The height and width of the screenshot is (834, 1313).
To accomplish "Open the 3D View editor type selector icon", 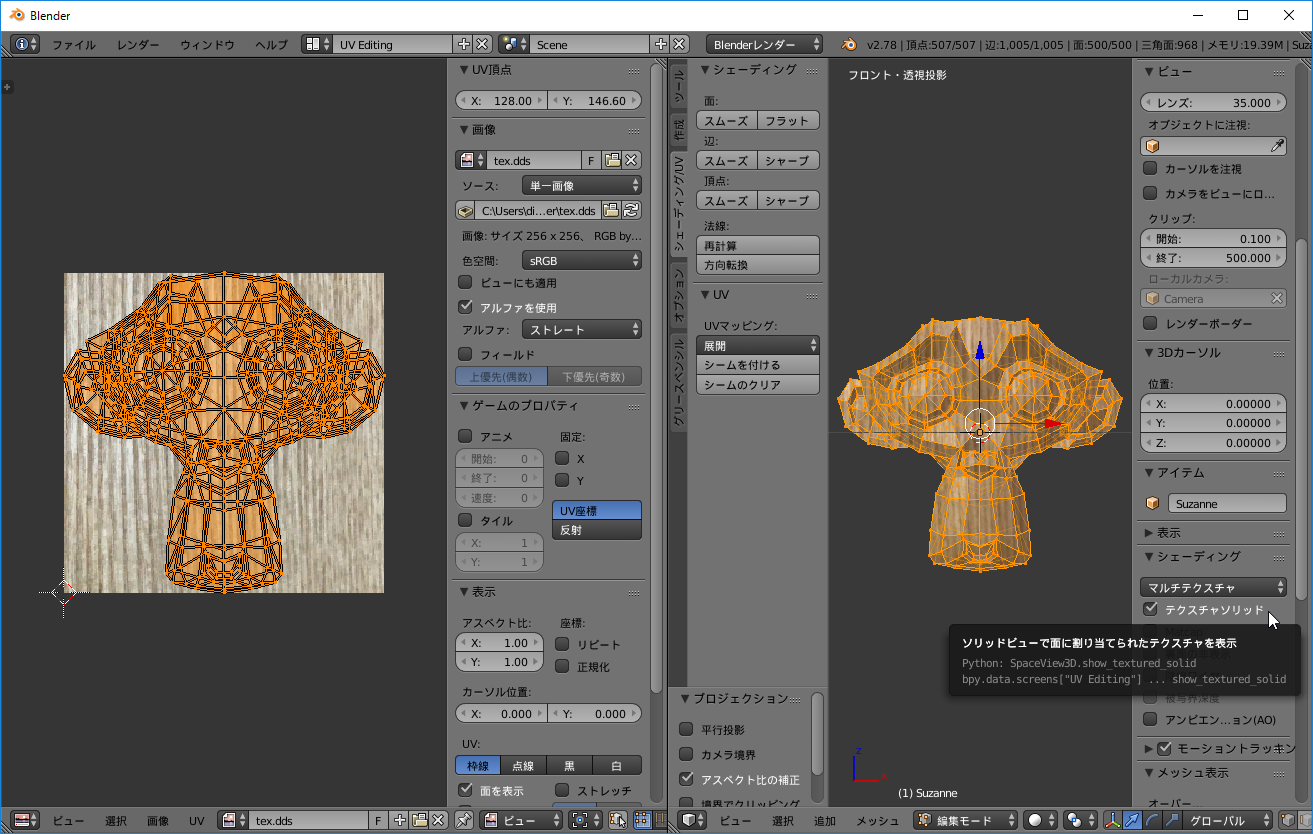I will coord(694,820).
